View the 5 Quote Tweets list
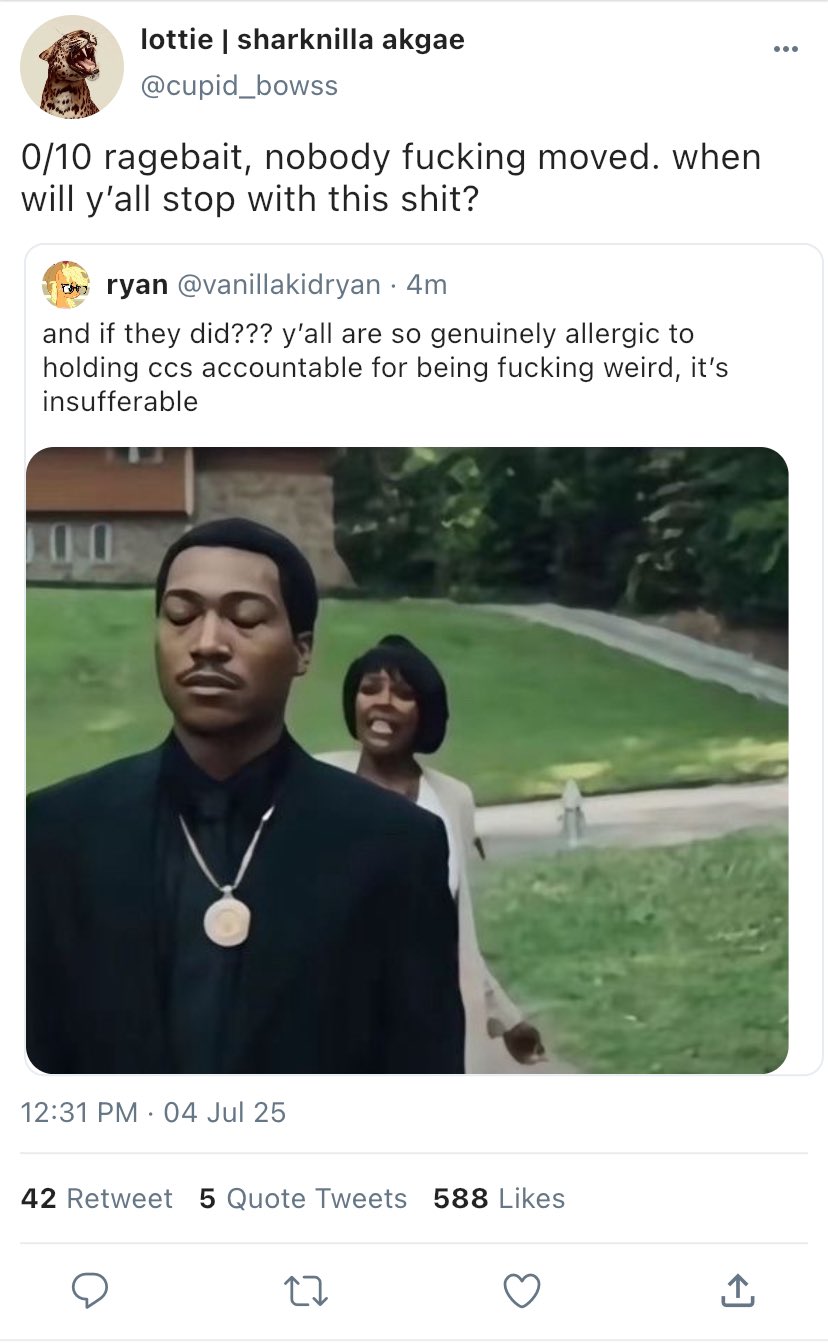Screen dimensions: 828x1343 (303, 1198)
